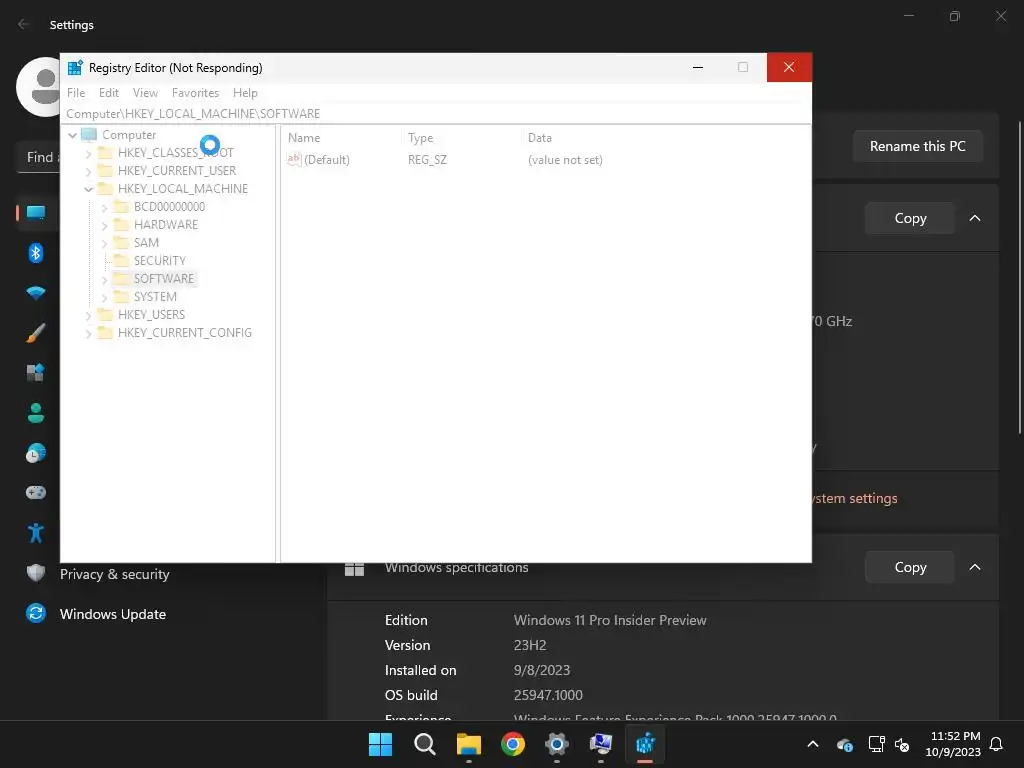Screen dimensions: 1024x768
Task: Click the Data column header
Action: (x=539, y=138)
